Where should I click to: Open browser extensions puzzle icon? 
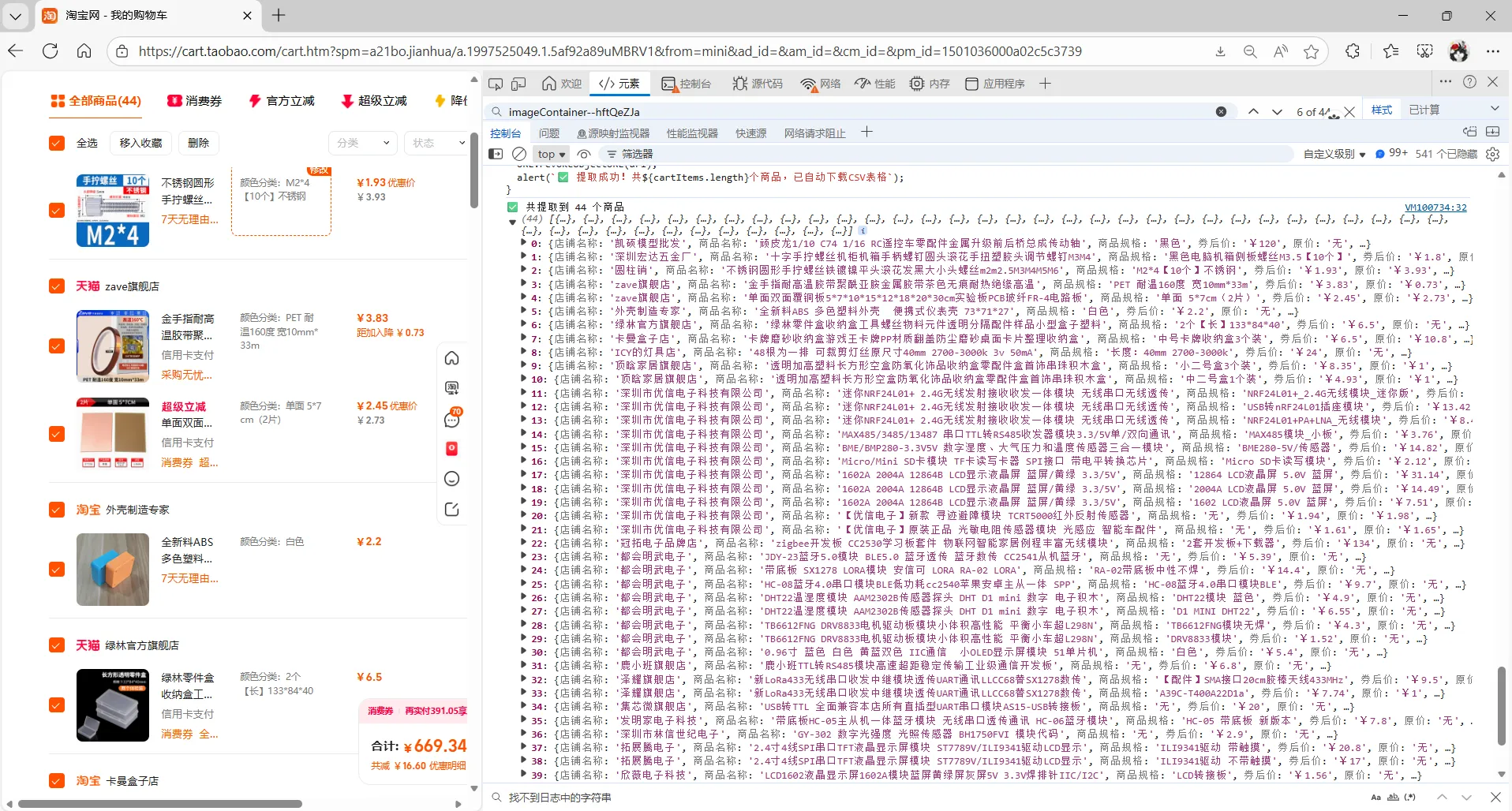1353,51
